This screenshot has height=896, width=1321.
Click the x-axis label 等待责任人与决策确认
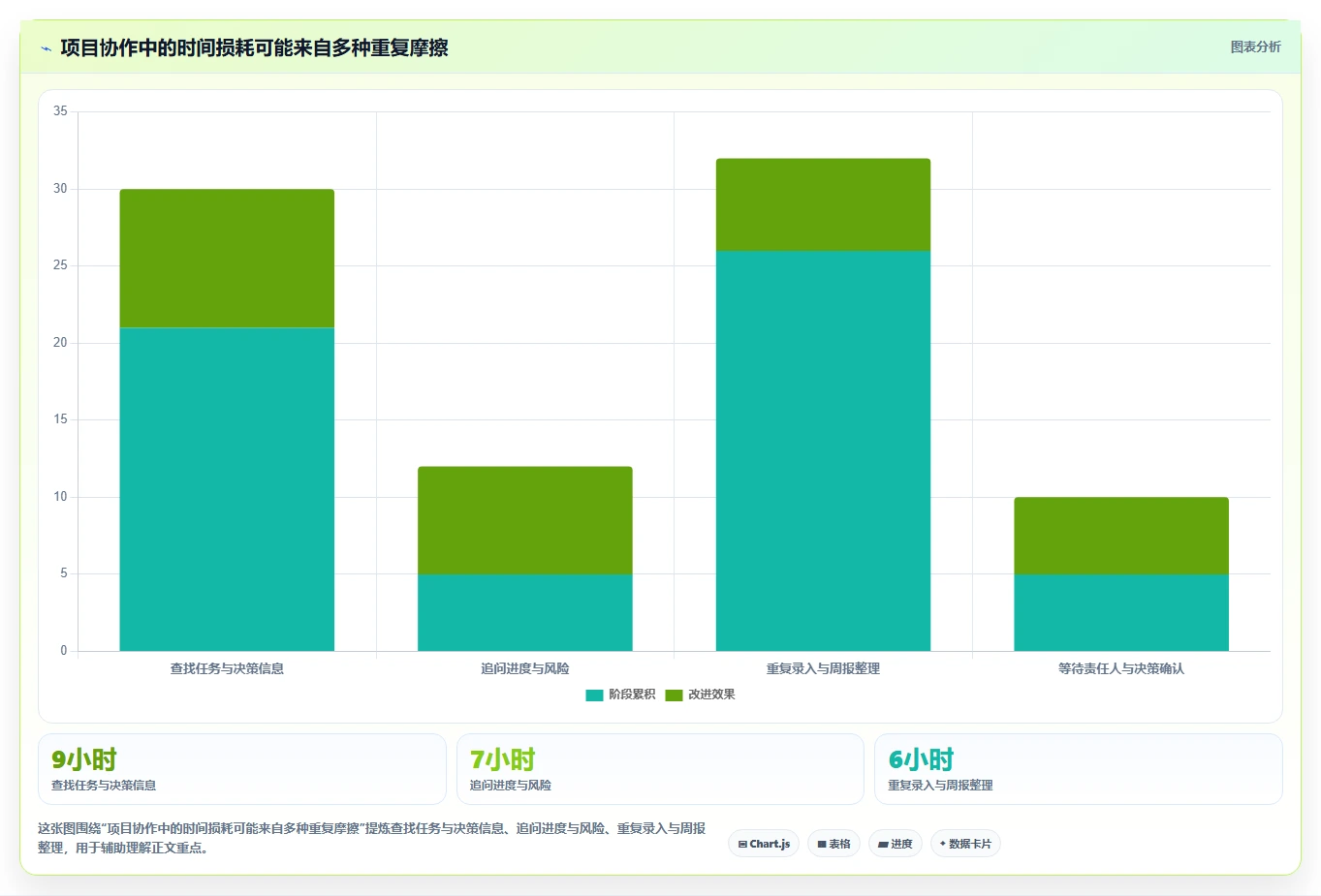1121,668
